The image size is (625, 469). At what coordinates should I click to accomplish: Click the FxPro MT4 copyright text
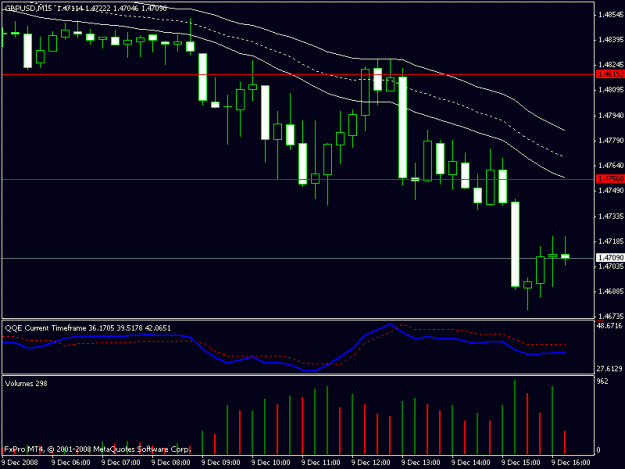pyautogui.click(x=97, y=449)
